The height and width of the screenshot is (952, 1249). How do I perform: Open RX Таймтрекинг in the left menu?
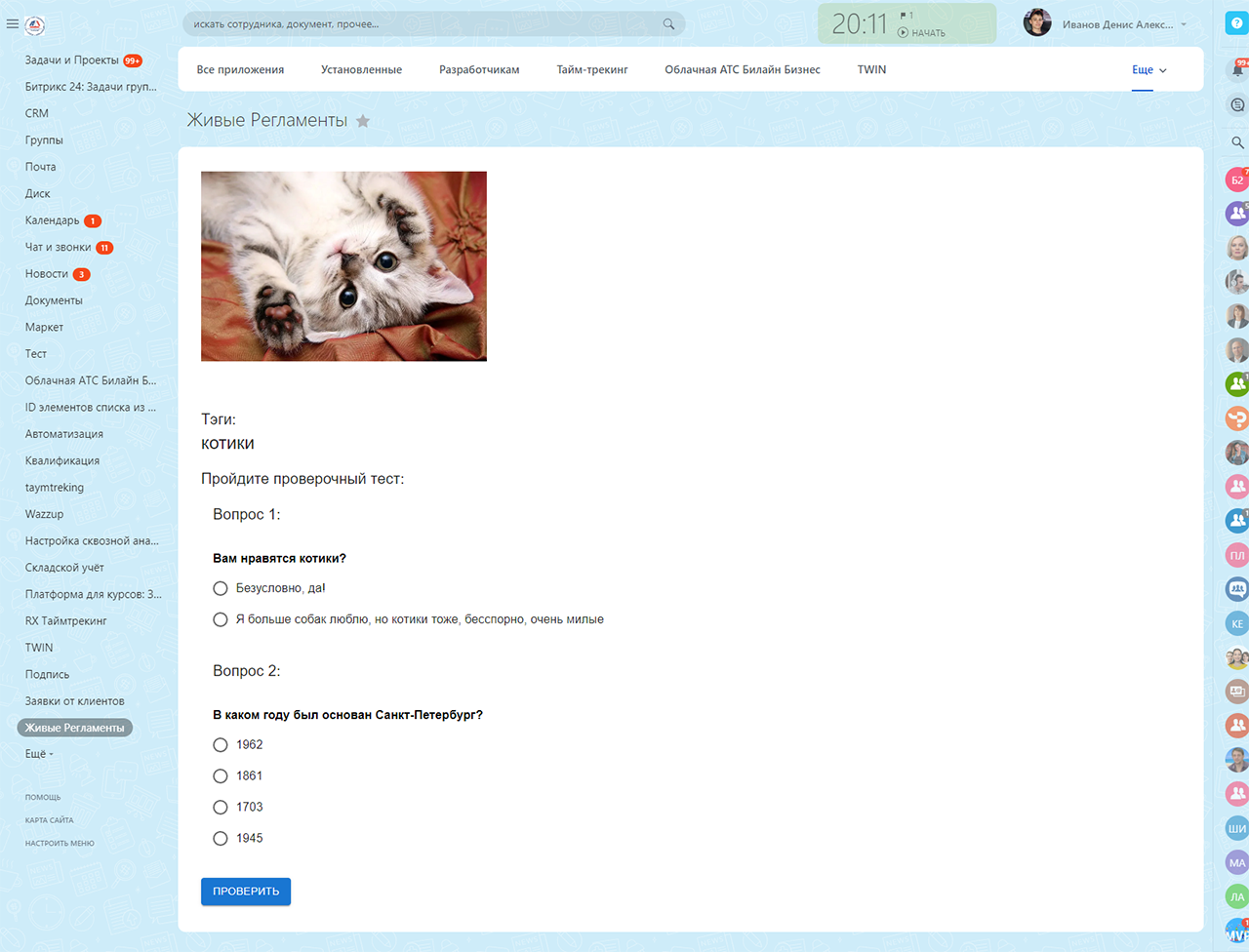click(x=66, y=621)
